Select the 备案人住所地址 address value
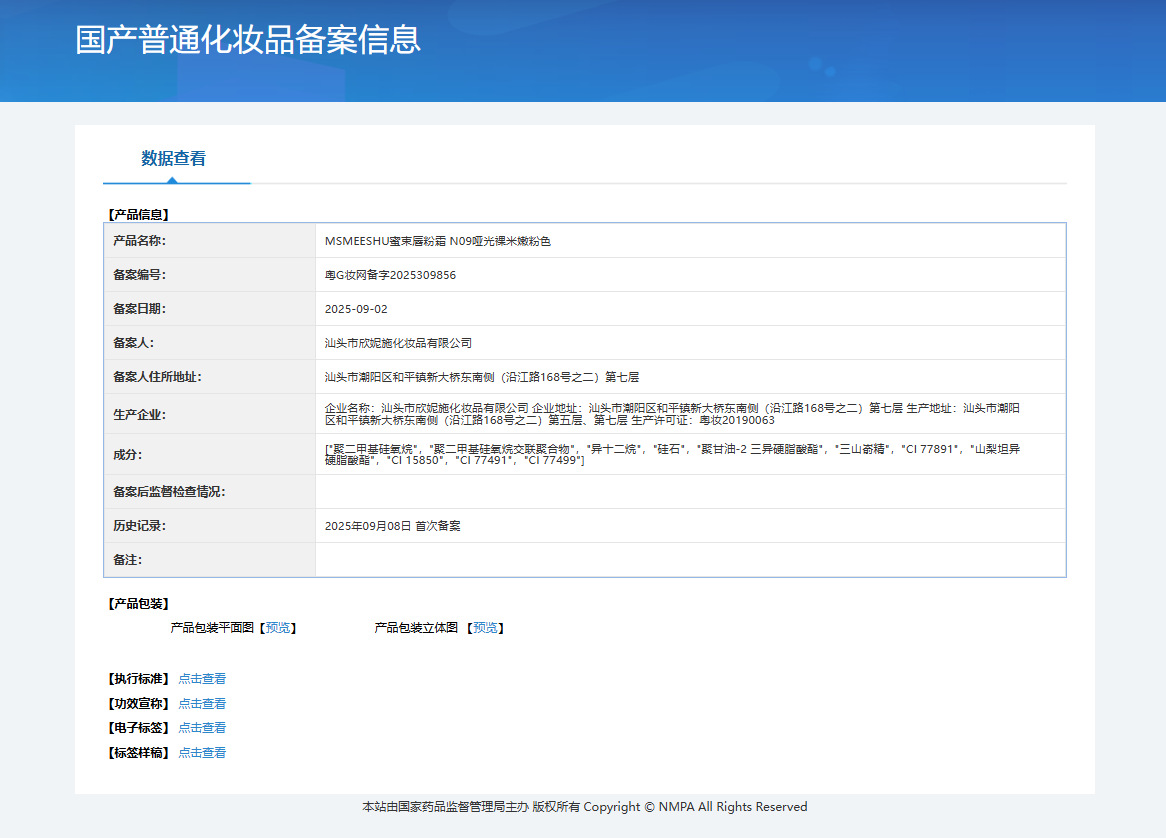The image size is (1166, 838). click(482, 377)
